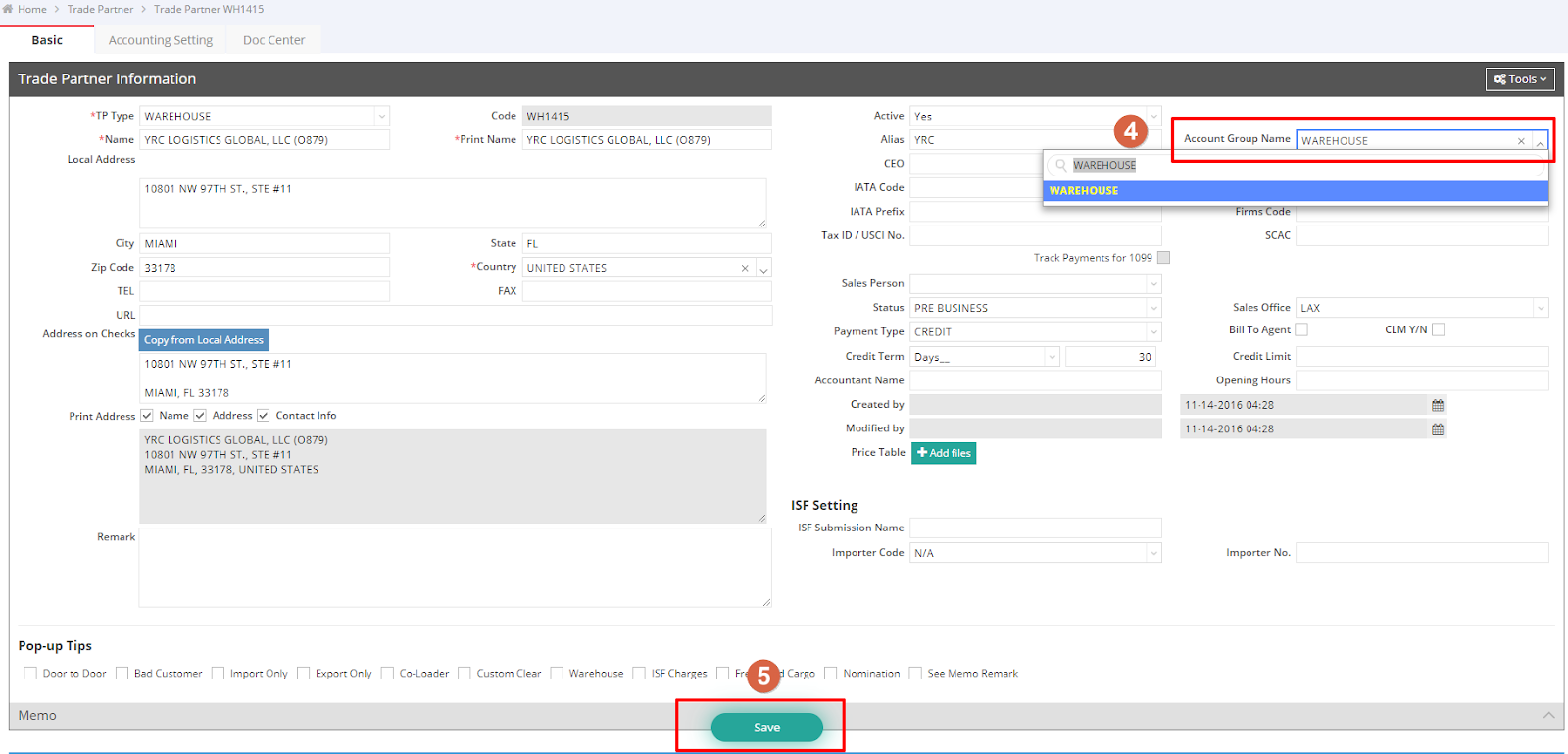Open calendar picker for Created by date
The height and width of the screenshot is (754, 1568).
tap(1438, 405)
